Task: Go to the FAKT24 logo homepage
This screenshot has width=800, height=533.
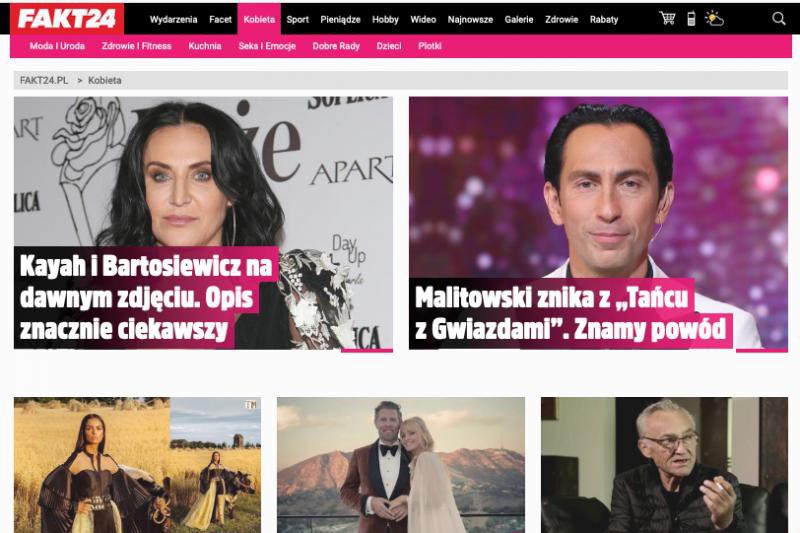Action: point(67,19)
